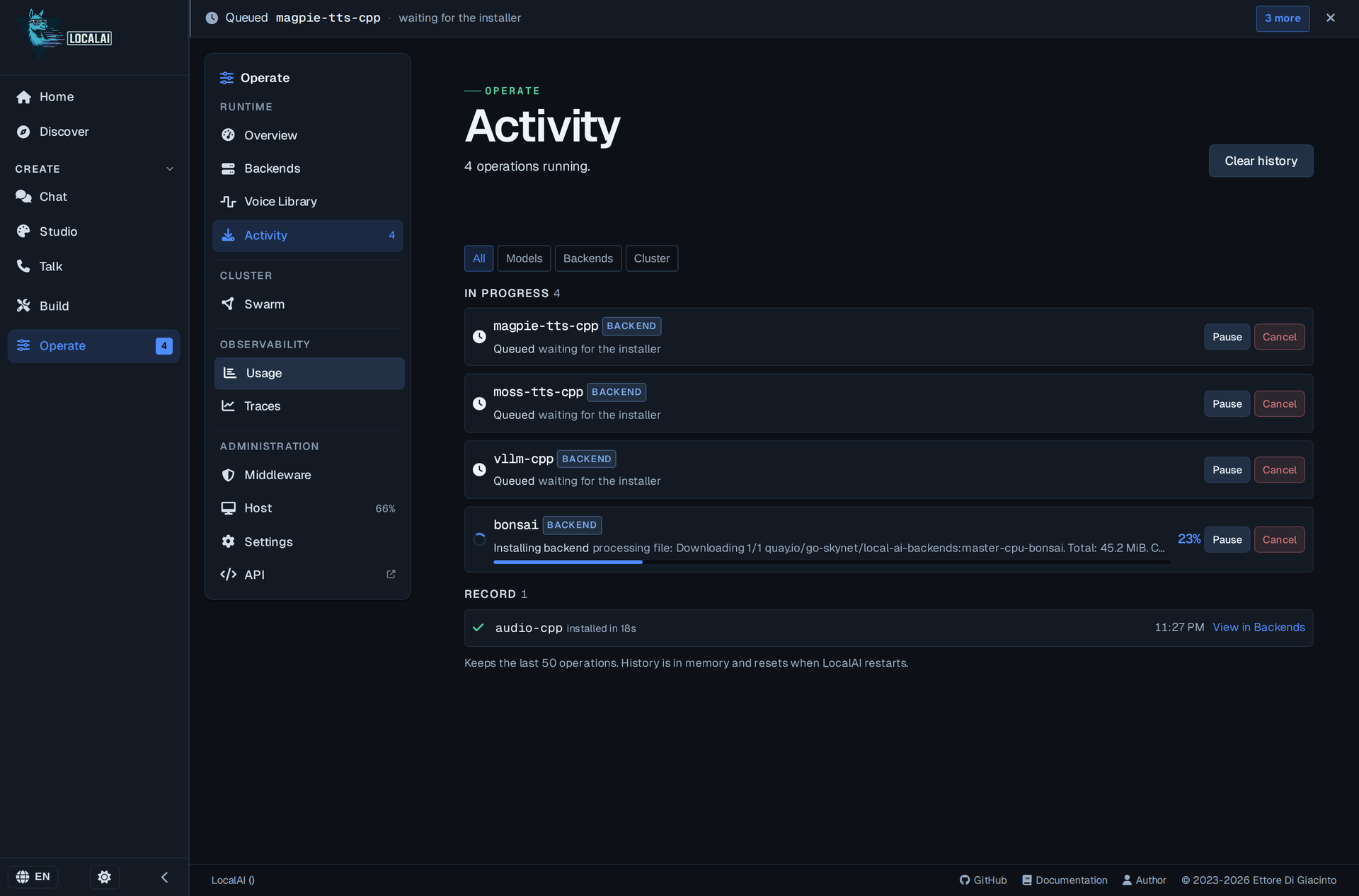Click the Activity download icon
This screenshot has width=1359, height=896.
coord(228,235)
